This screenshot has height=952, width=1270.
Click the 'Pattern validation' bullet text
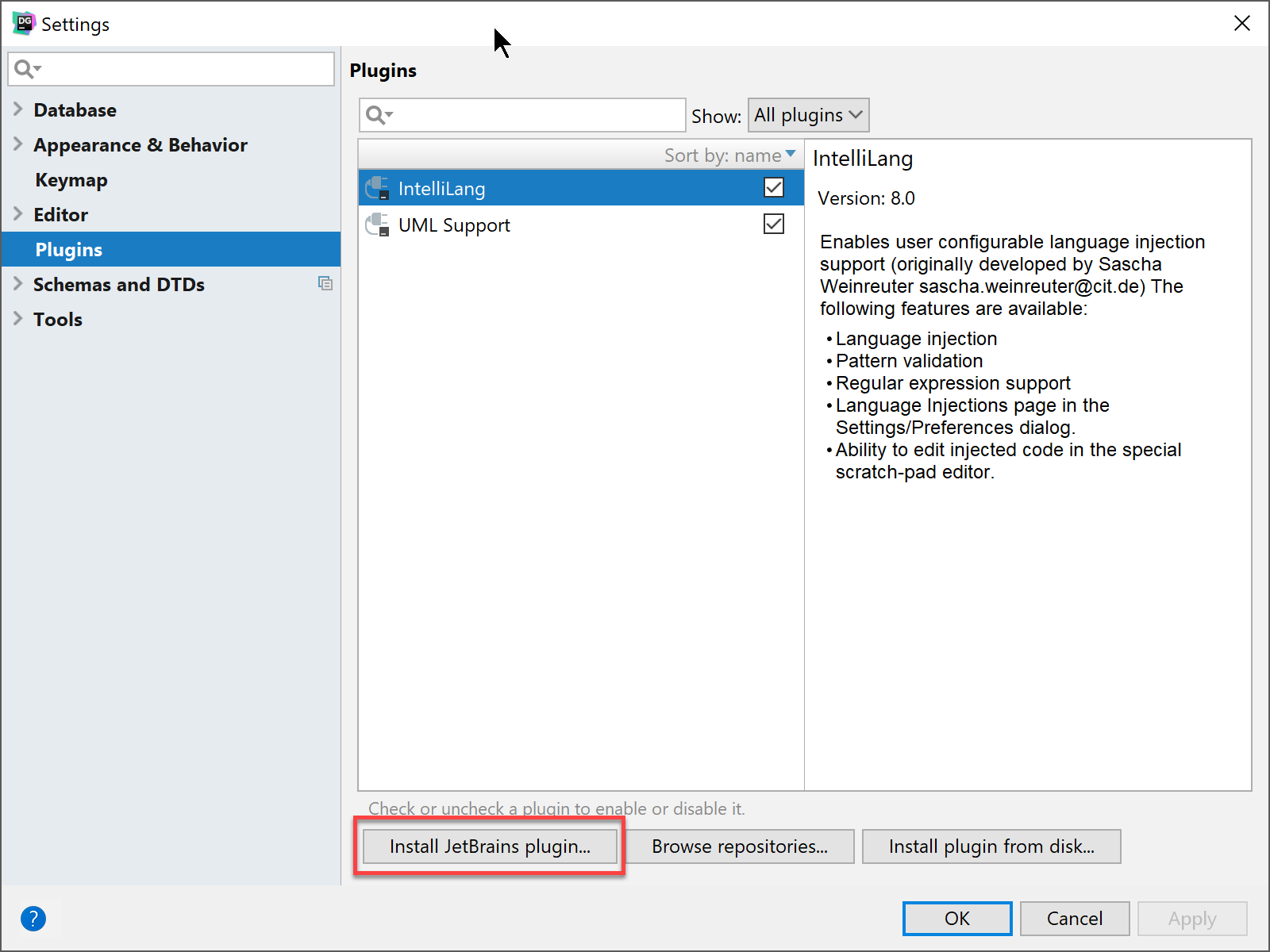(909, 361)
